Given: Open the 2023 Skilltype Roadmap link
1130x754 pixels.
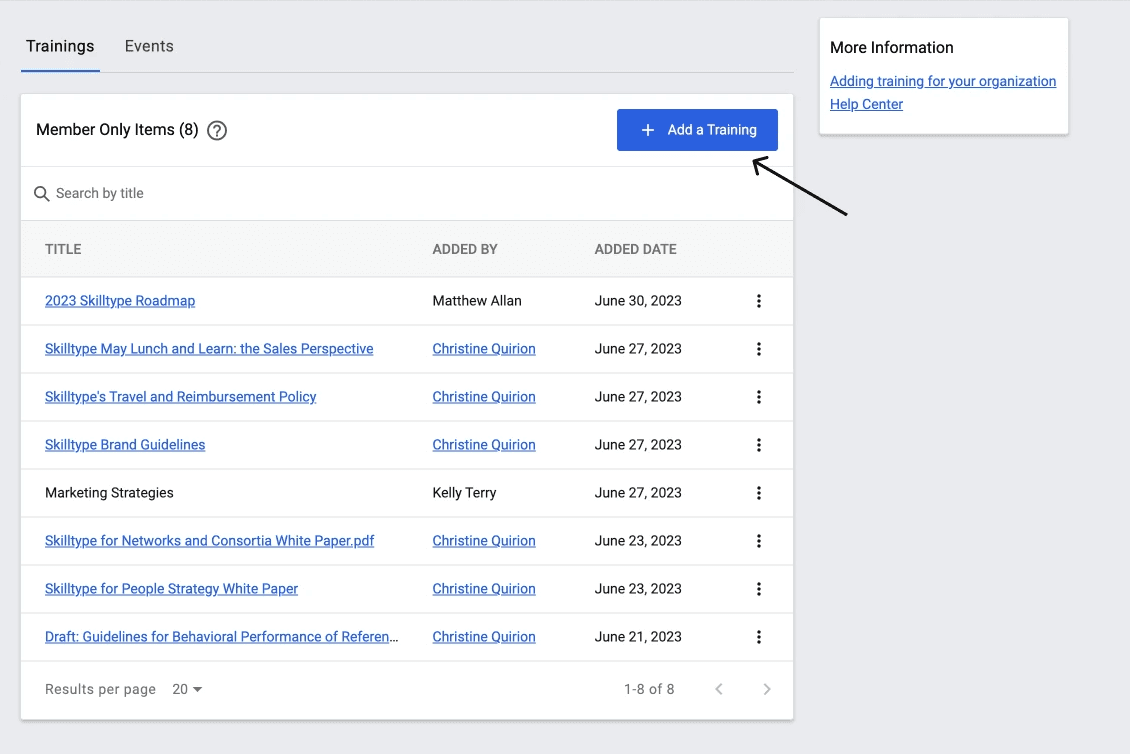Looking at the screenshot, I should [120, 301].
